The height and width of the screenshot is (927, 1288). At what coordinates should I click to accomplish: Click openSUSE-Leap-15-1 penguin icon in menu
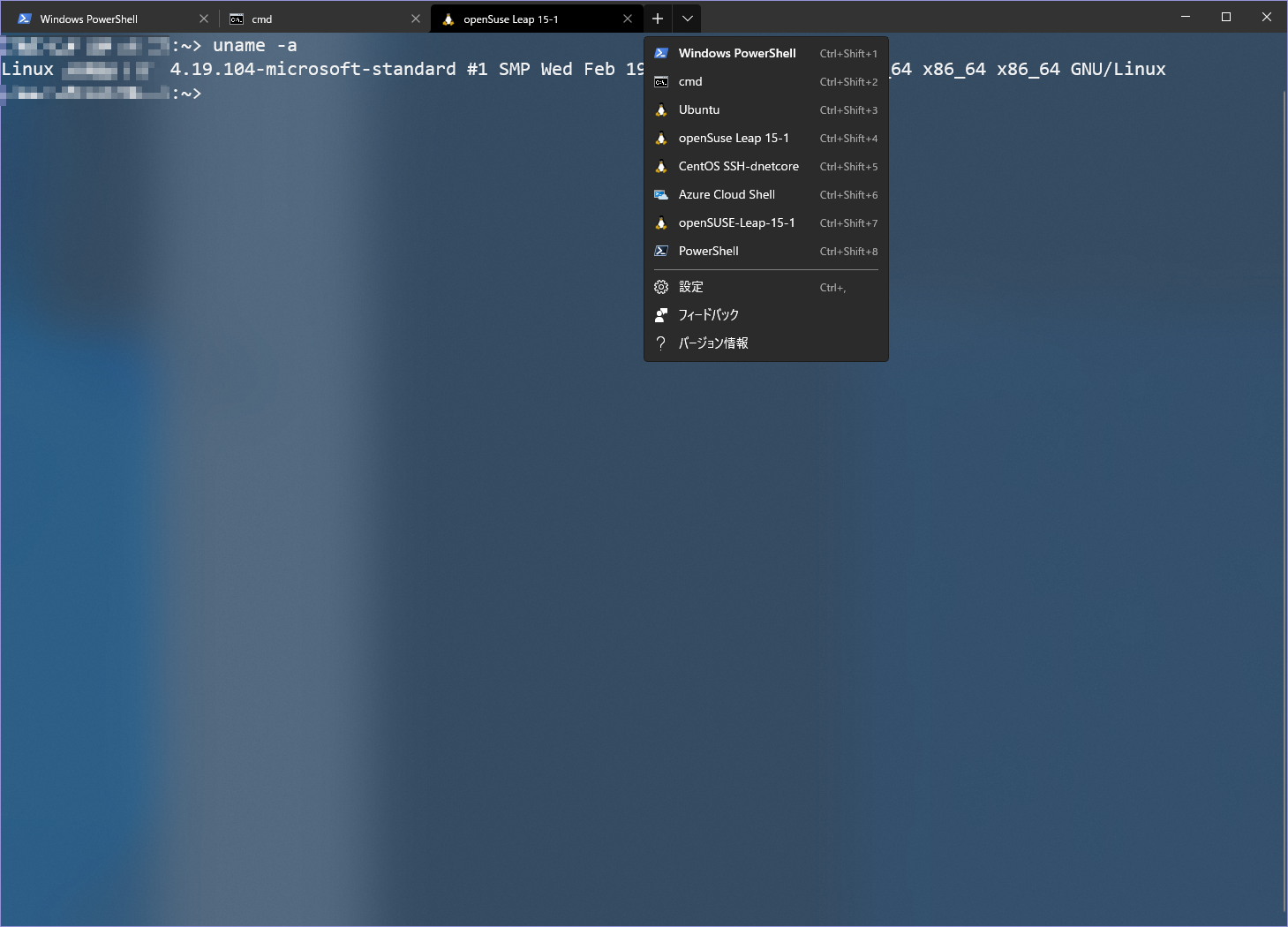[661, 222]
